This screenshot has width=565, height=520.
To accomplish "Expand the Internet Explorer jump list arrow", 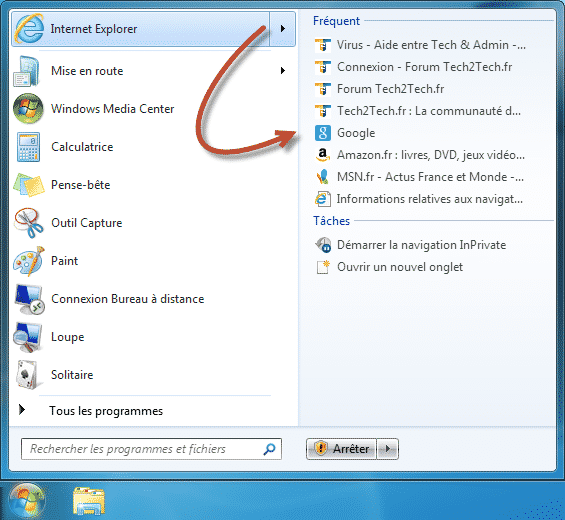I will 283,29.
